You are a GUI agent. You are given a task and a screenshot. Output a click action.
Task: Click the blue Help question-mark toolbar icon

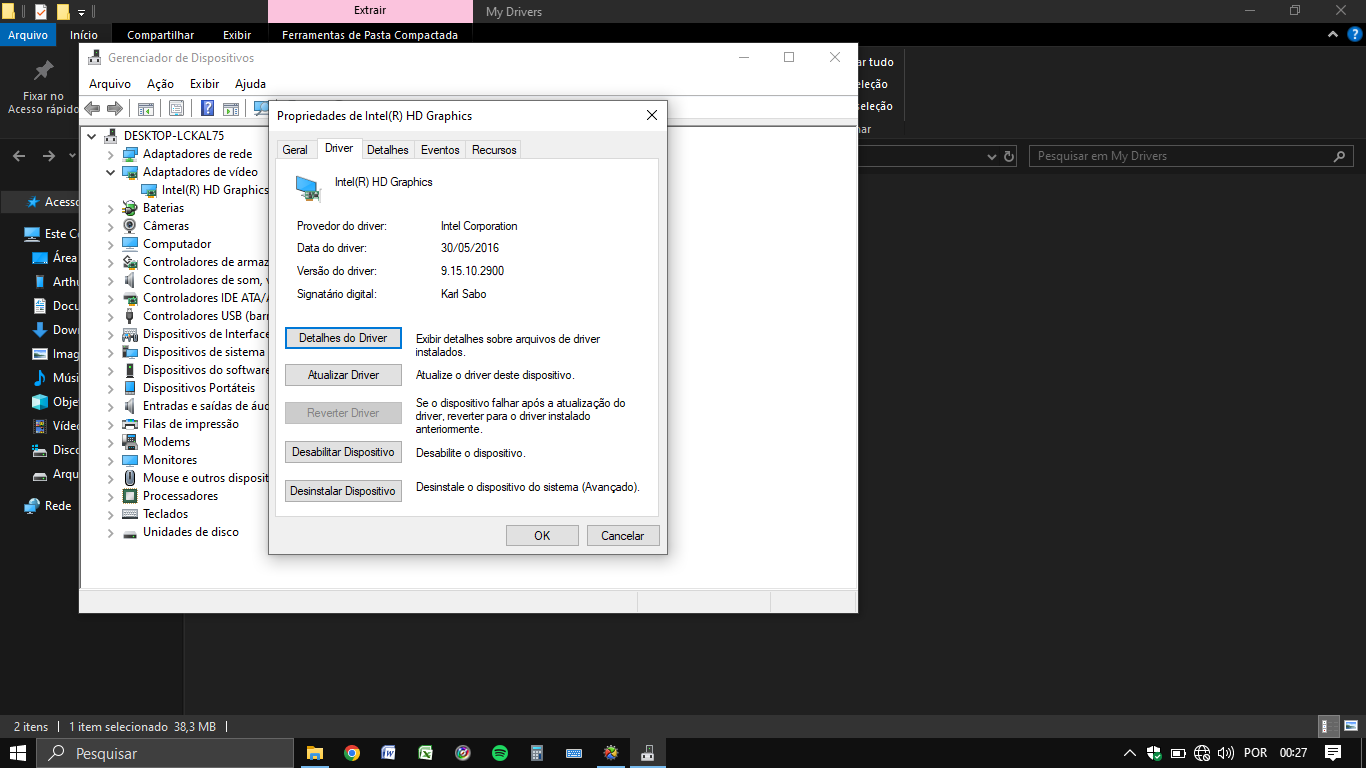[x=208, y=108]
